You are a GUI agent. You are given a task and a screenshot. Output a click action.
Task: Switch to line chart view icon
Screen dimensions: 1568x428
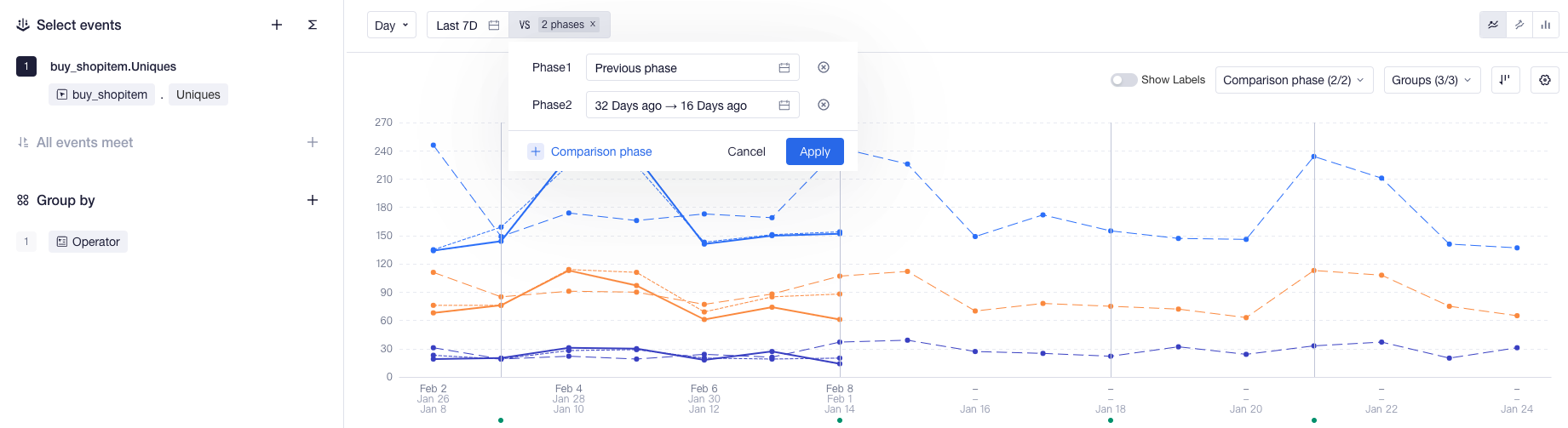[x=1493, y=26]
